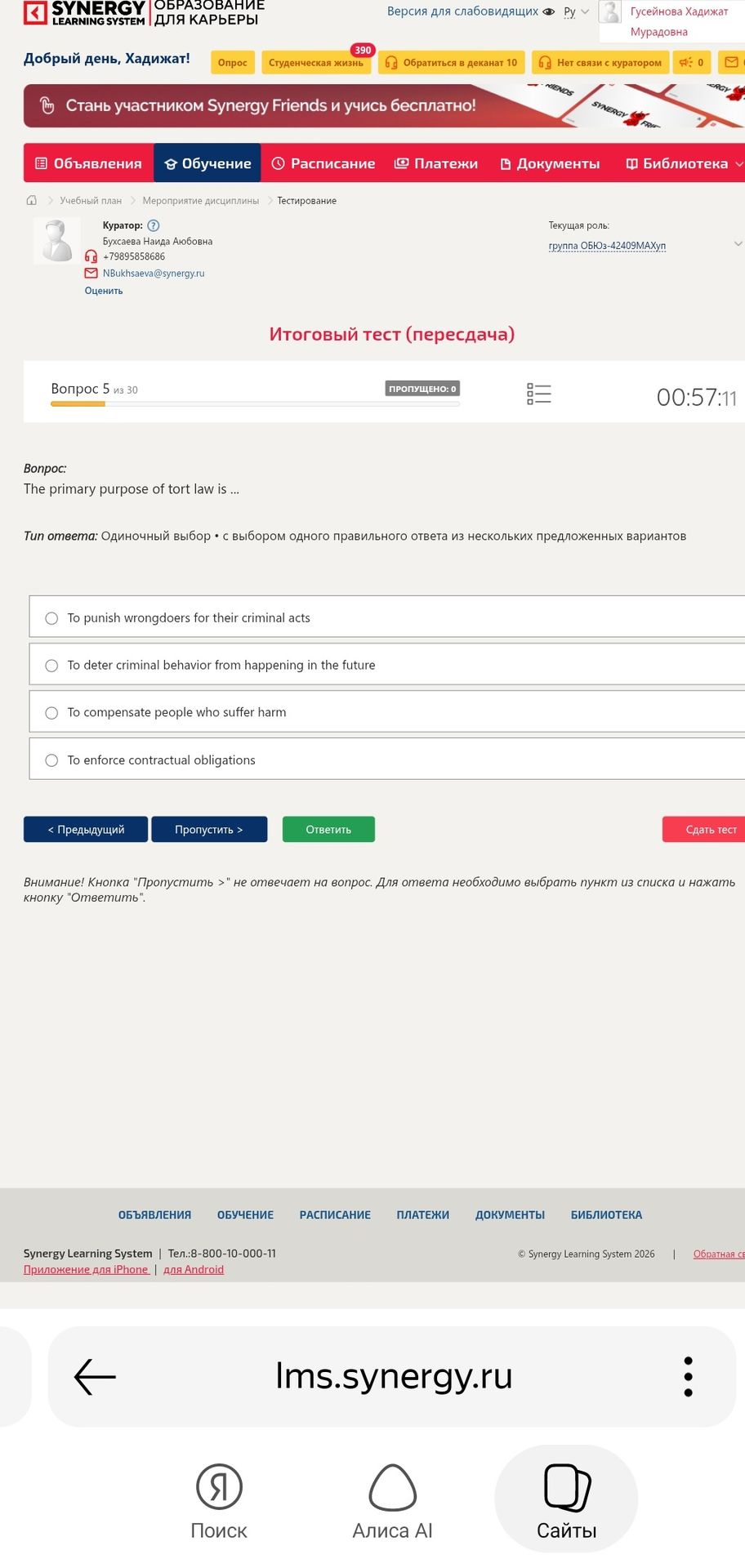745x1568 pixels.
Task: Open curator help question mark icon
Action: coord(154,225)
